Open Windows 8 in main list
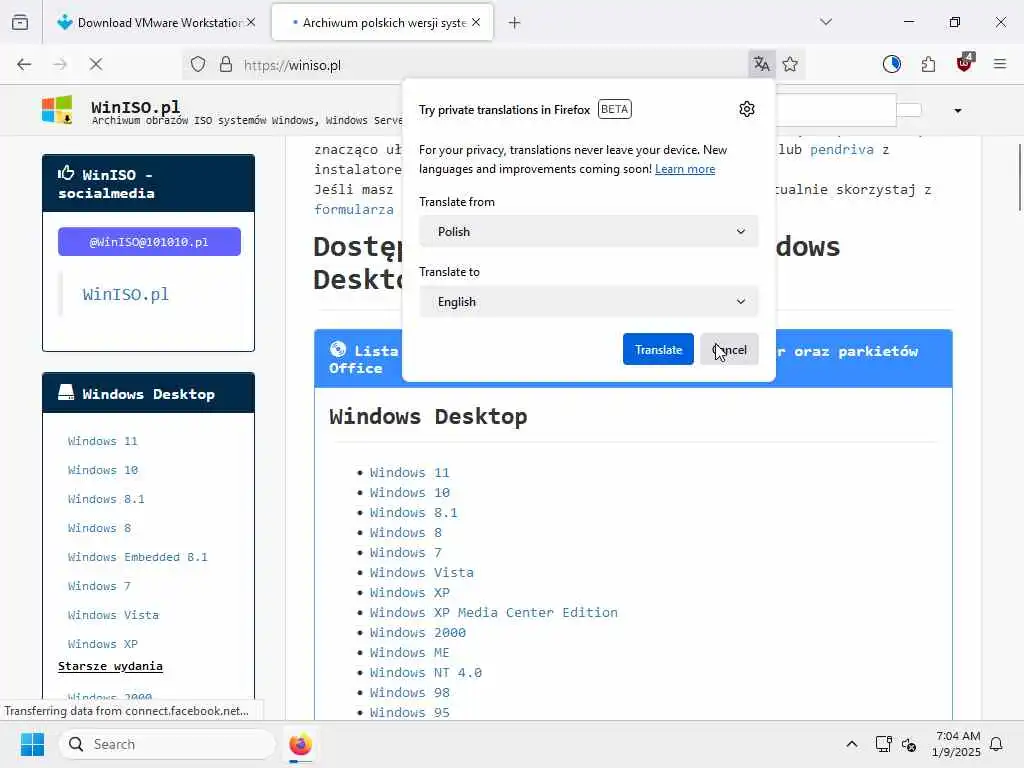1024x768 pixels. click(x=406, y=532)
